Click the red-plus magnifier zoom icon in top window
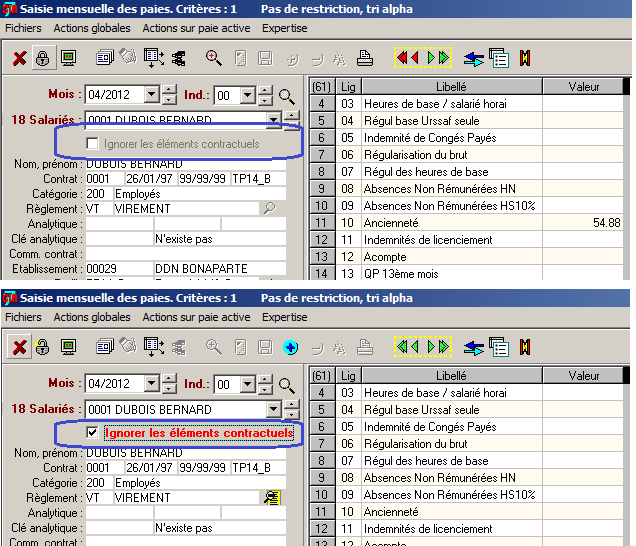636x546 pixels. [x=214, y=58]
